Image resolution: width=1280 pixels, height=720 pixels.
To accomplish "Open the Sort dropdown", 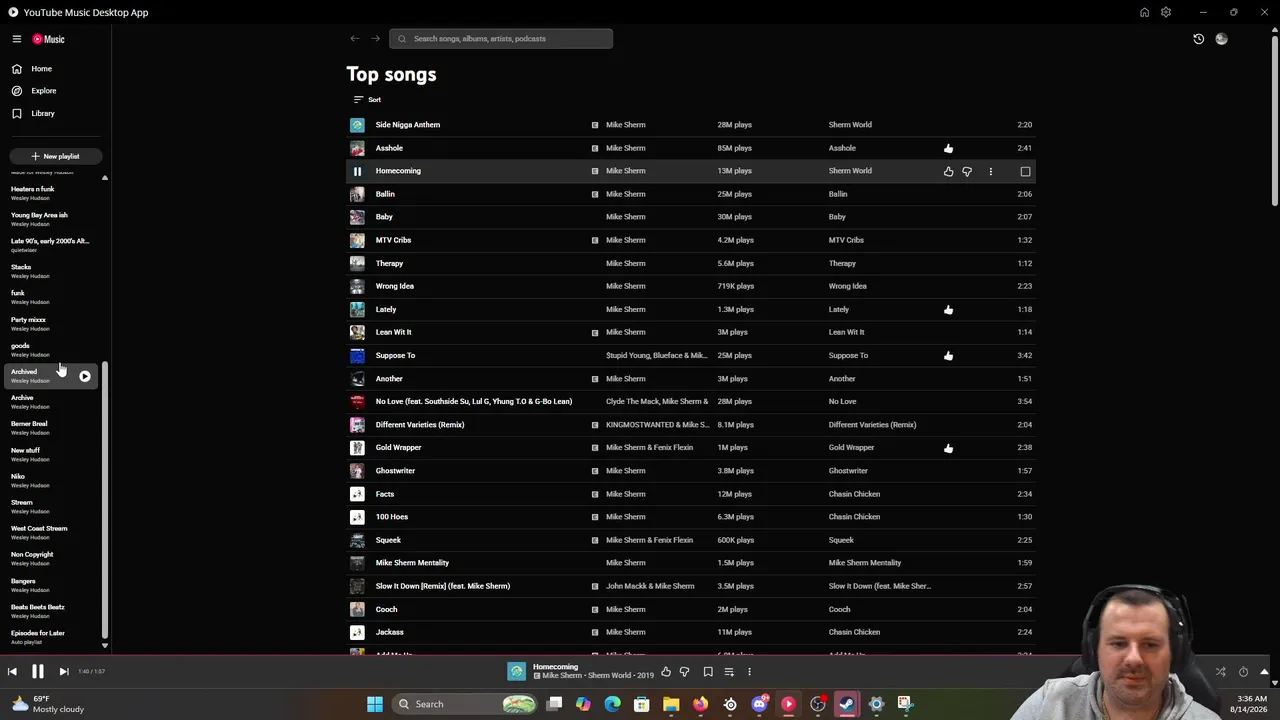I will tap(367, 100).
